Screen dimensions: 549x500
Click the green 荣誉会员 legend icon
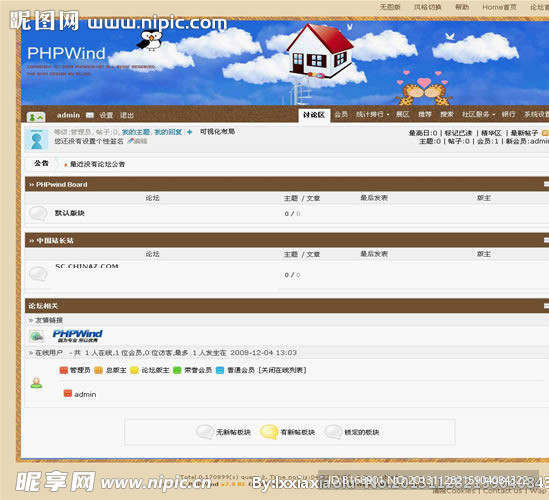[x=177, y=370]
